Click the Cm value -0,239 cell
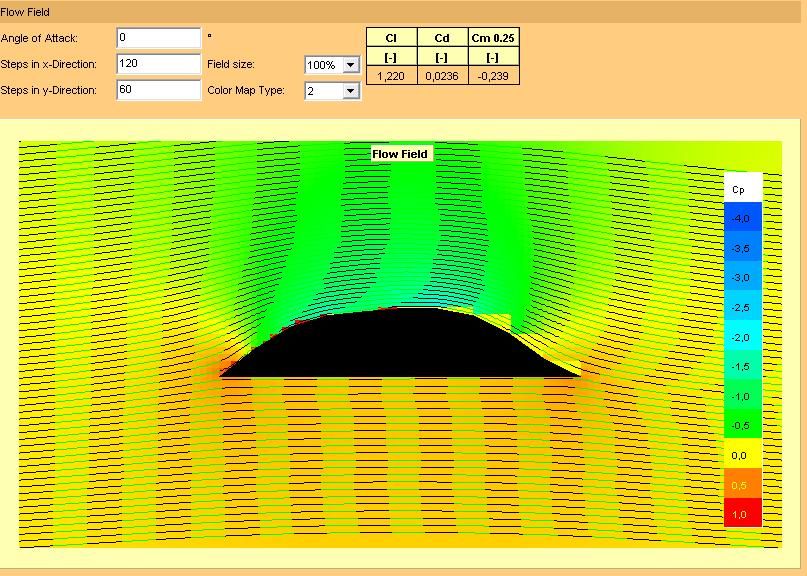The height and width of the screenshot is (576, 807). tap(493, 75)
